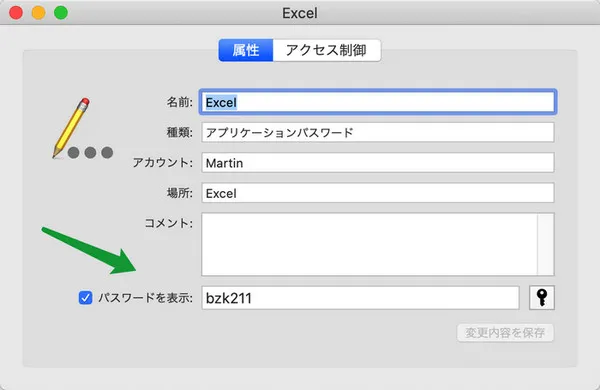The height and width of the screenshot is (390, 600).
Task: Click the 名前: label
Action: [x=179, y=102]
